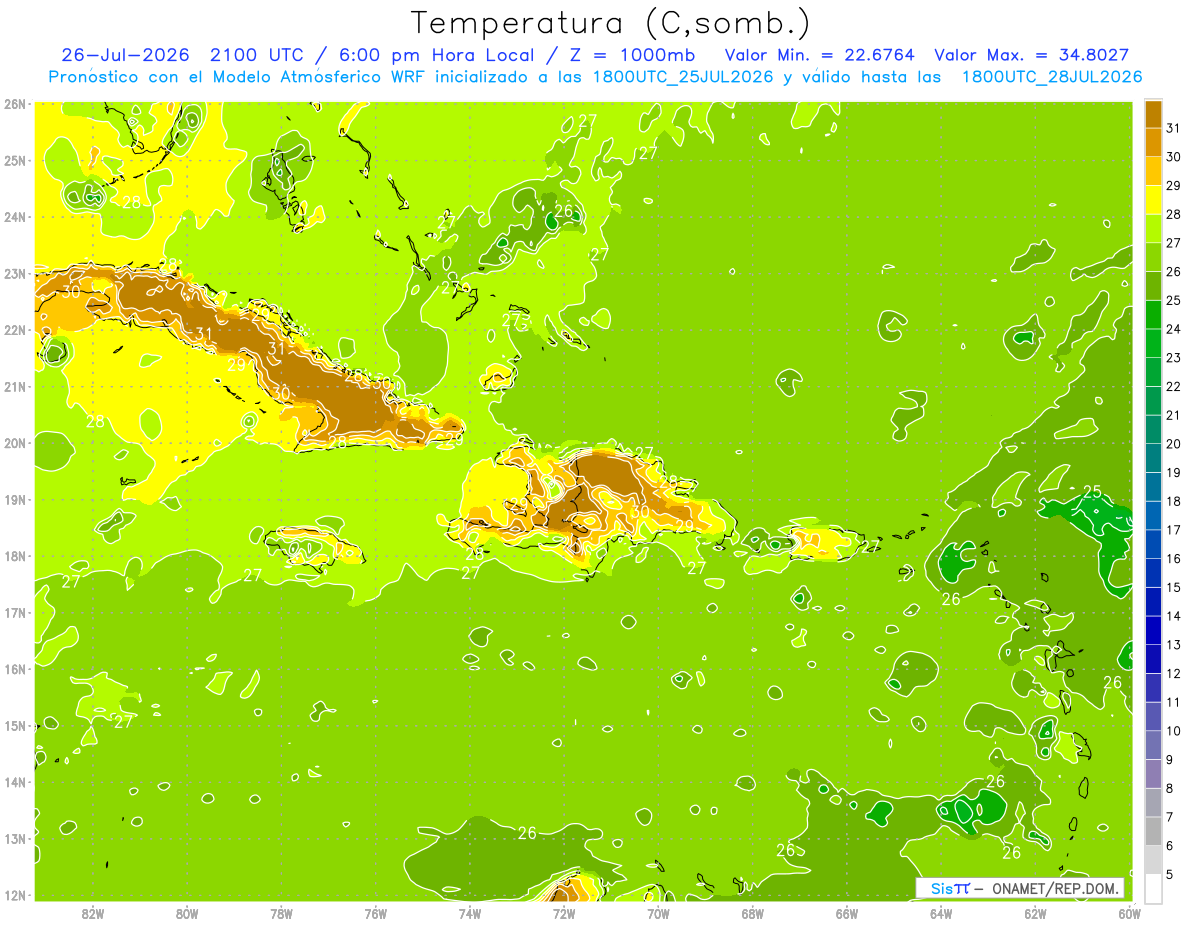Screen dimensions: 1200x927
Task: Click the contour label '25' on the map
Action: [1092, 492]
